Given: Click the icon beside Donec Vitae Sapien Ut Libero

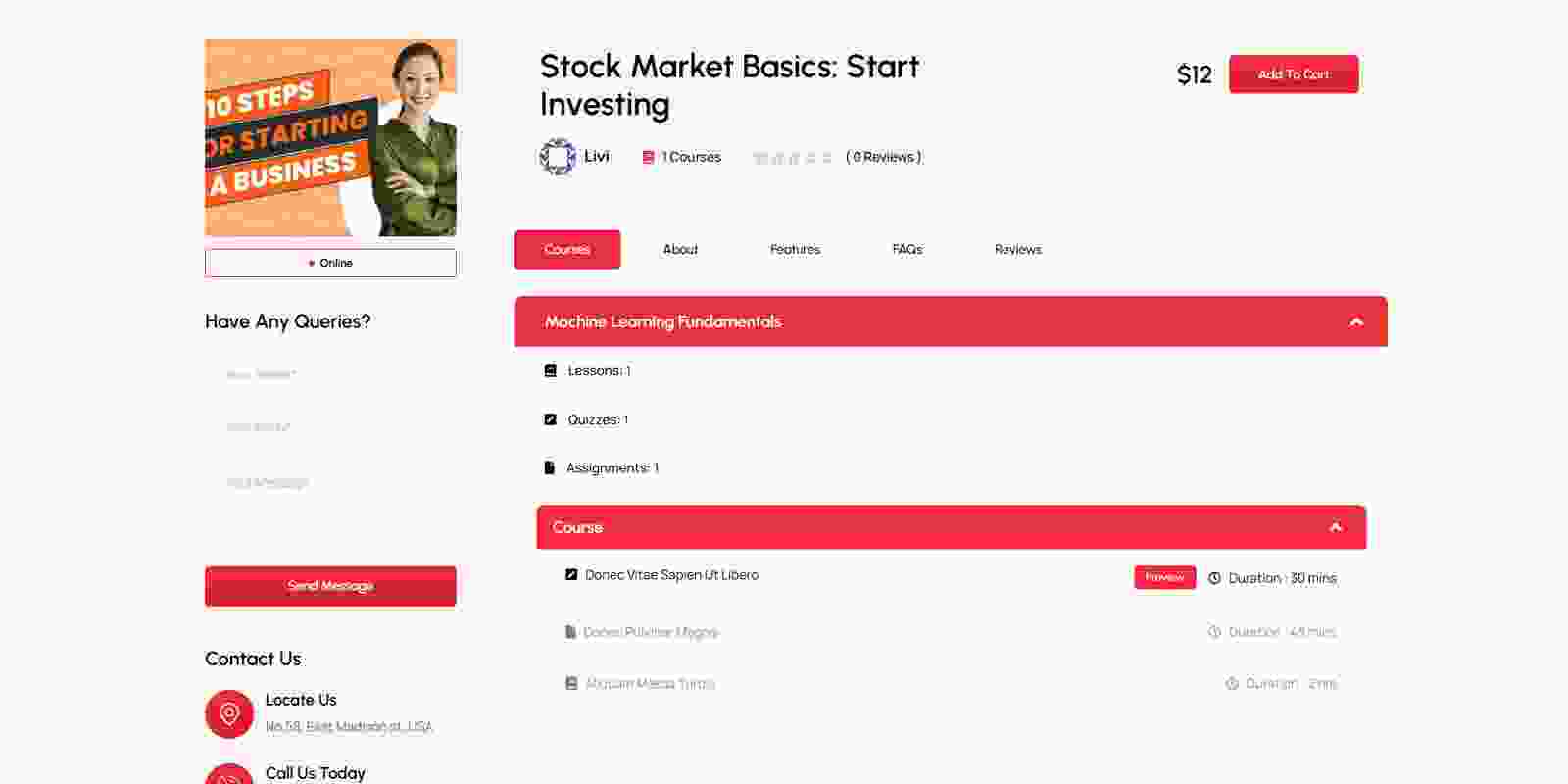Looking at the screenshot, I should [571, 575].
